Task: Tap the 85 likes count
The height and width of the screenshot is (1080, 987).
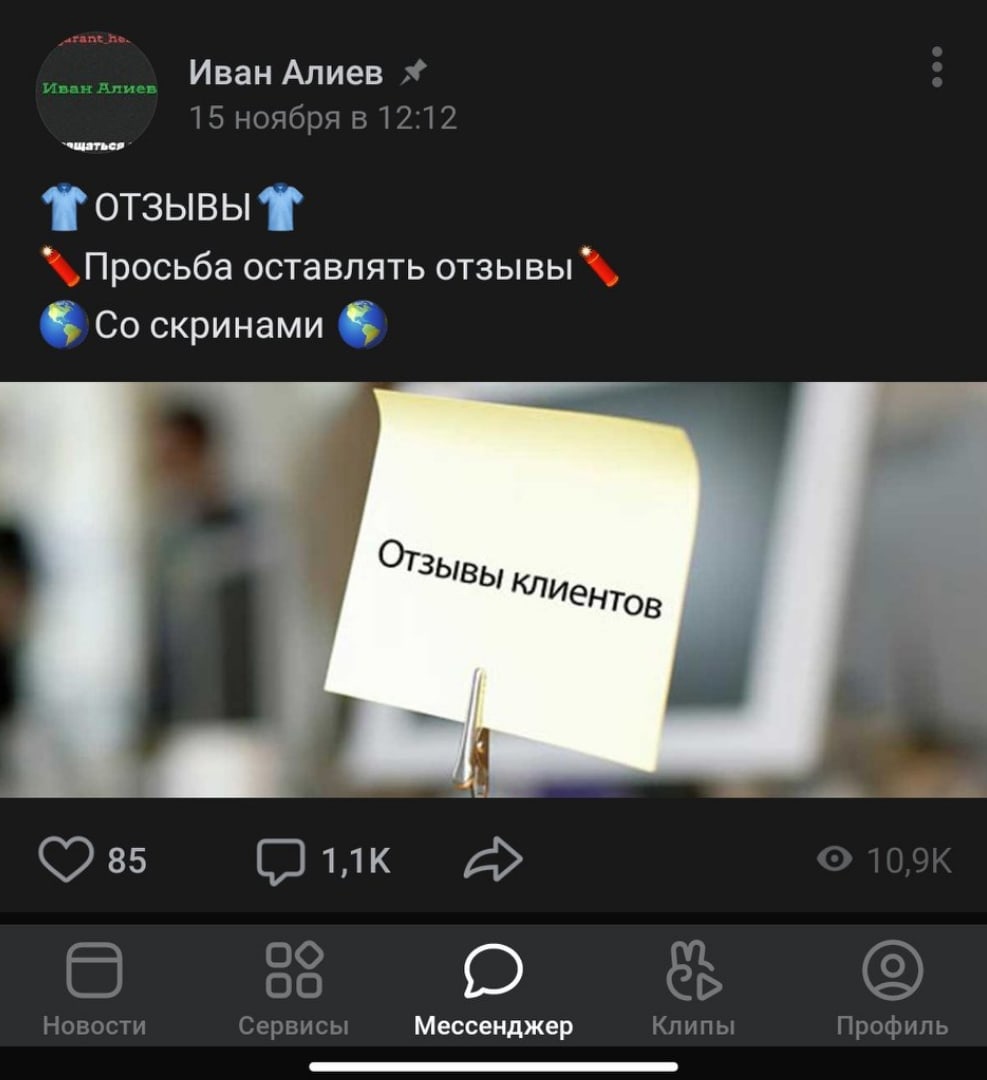Action: click(x=127, y=860)
